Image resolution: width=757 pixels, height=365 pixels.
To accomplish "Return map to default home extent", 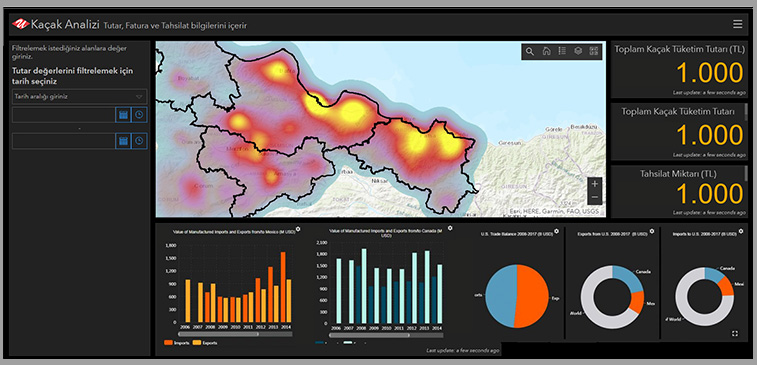I will click(x=546, y=52).
